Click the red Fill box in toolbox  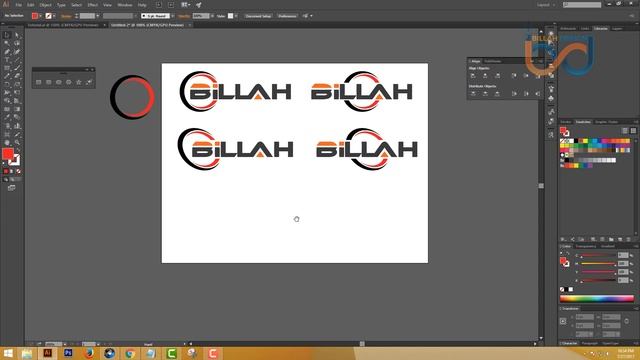7,154
